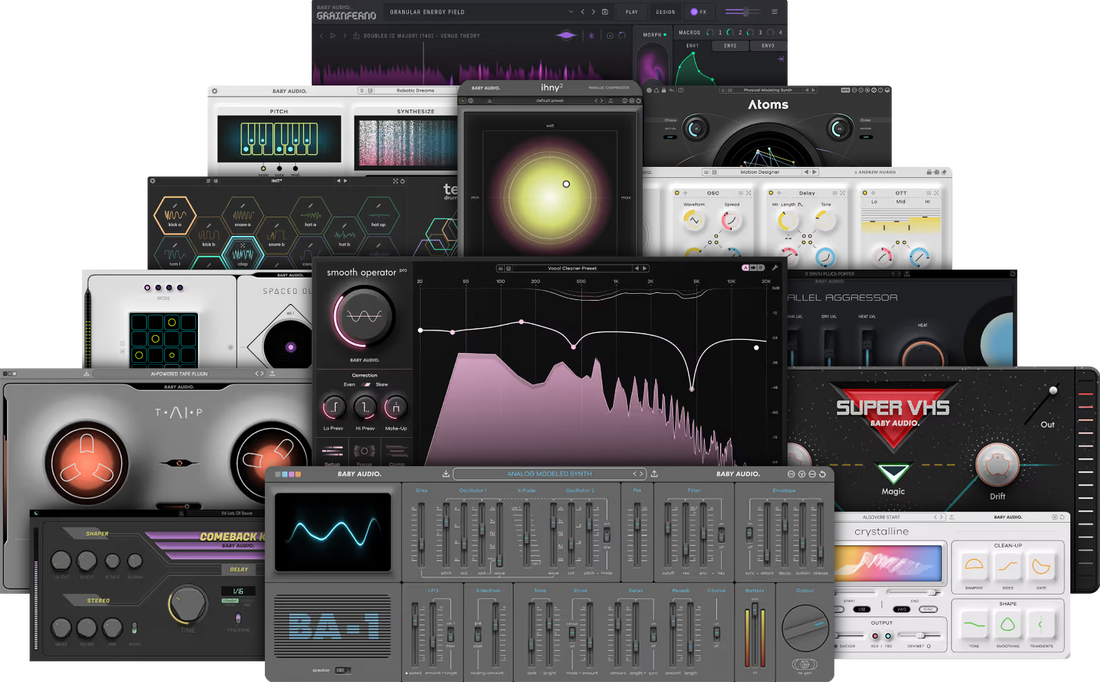Open the Motion Designer preset field
This screenshot has width=1100, height=682.
(760, 172)
